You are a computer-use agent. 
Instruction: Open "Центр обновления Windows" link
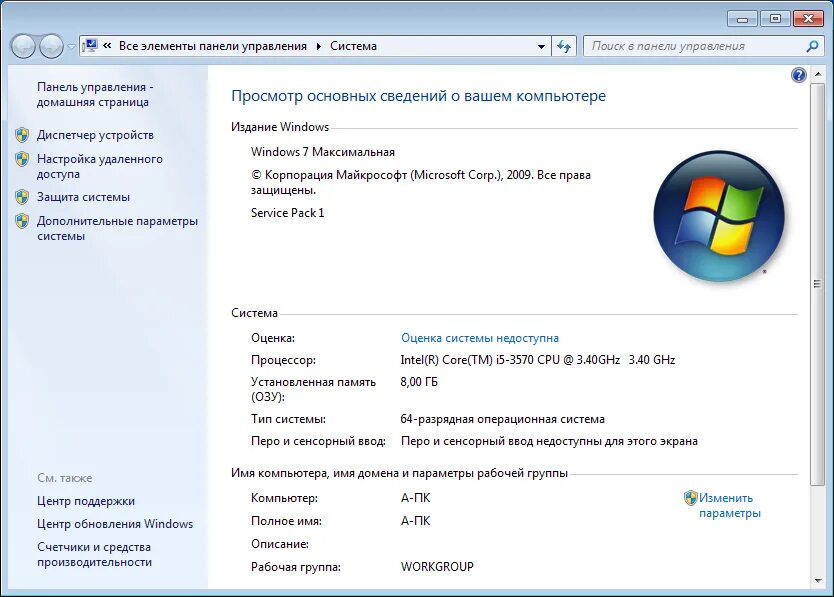115,524
